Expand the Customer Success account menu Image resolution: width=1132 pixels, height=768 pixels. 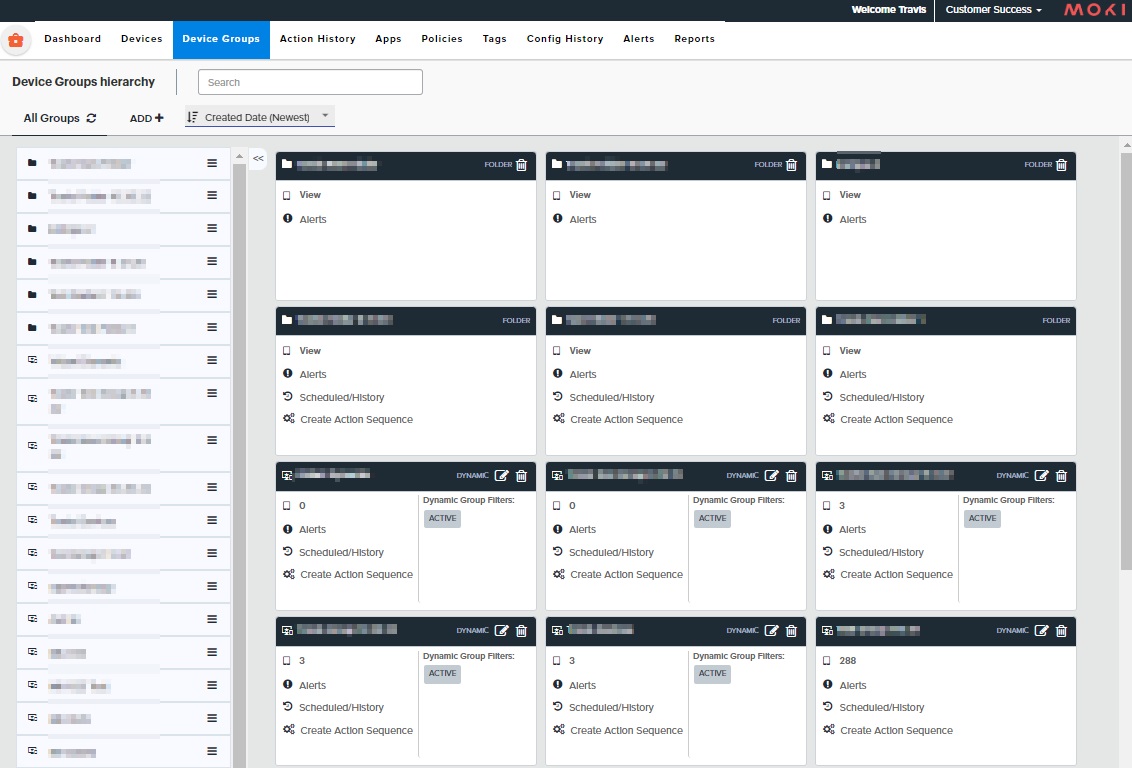[993, 10]
